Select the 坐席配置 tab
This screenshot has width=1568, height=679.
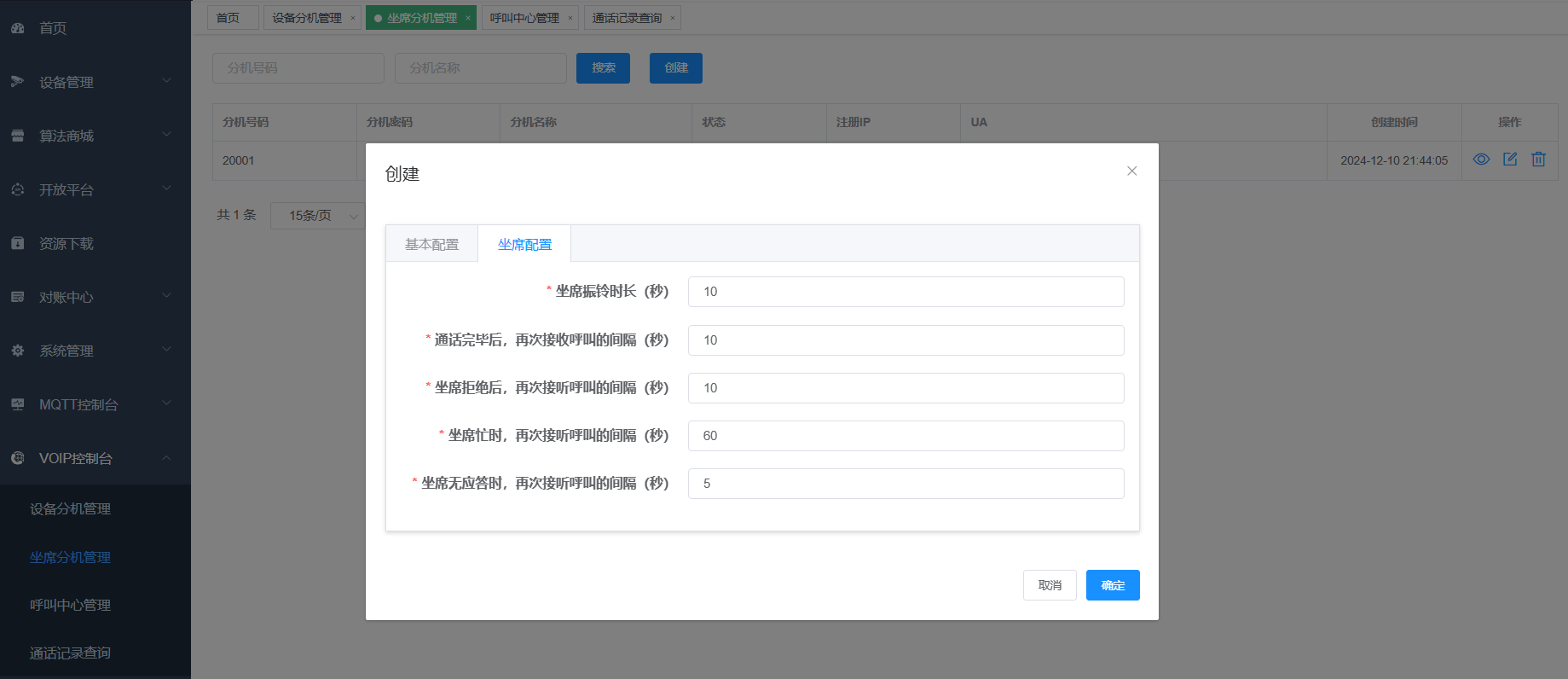[x=524, y=244]
